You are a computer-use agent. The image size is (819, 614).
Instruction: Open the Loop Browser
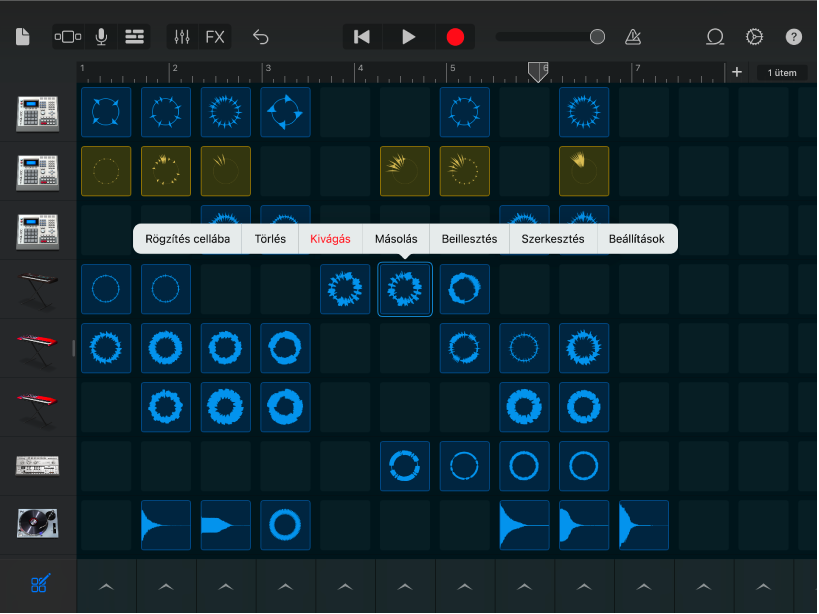pos(714,36)
